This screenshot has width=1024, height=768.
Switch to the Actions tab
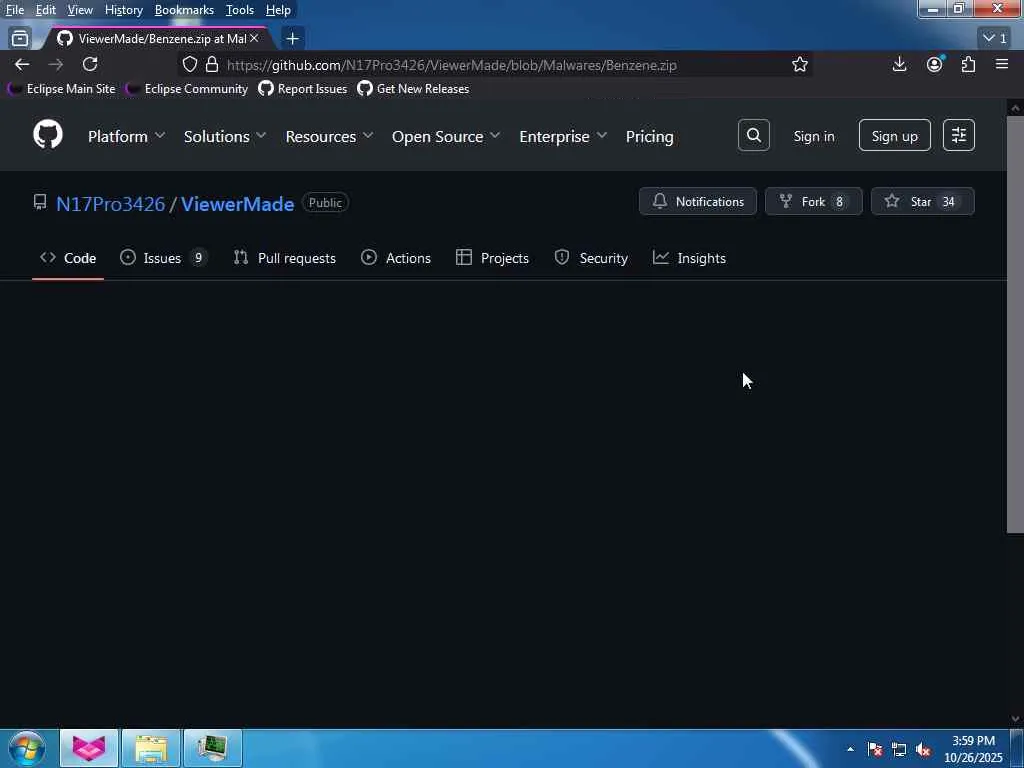tap(396, 258)
